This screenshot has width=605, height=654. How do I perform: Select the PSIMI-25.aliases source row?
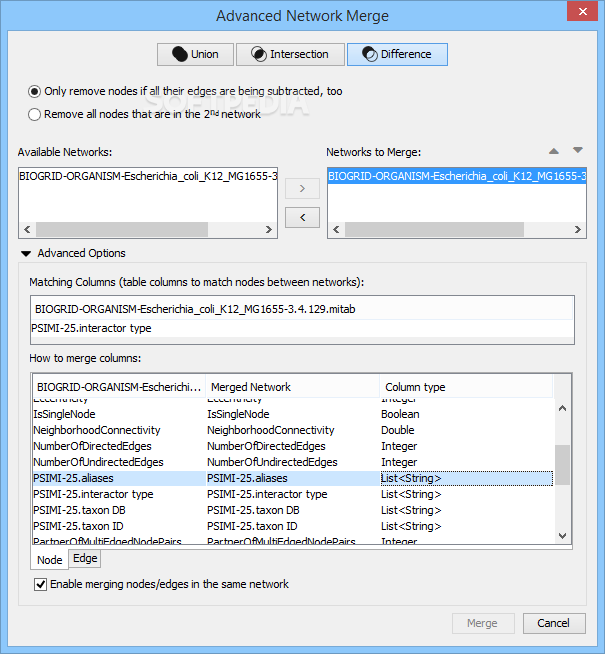(x=119, y=478)
